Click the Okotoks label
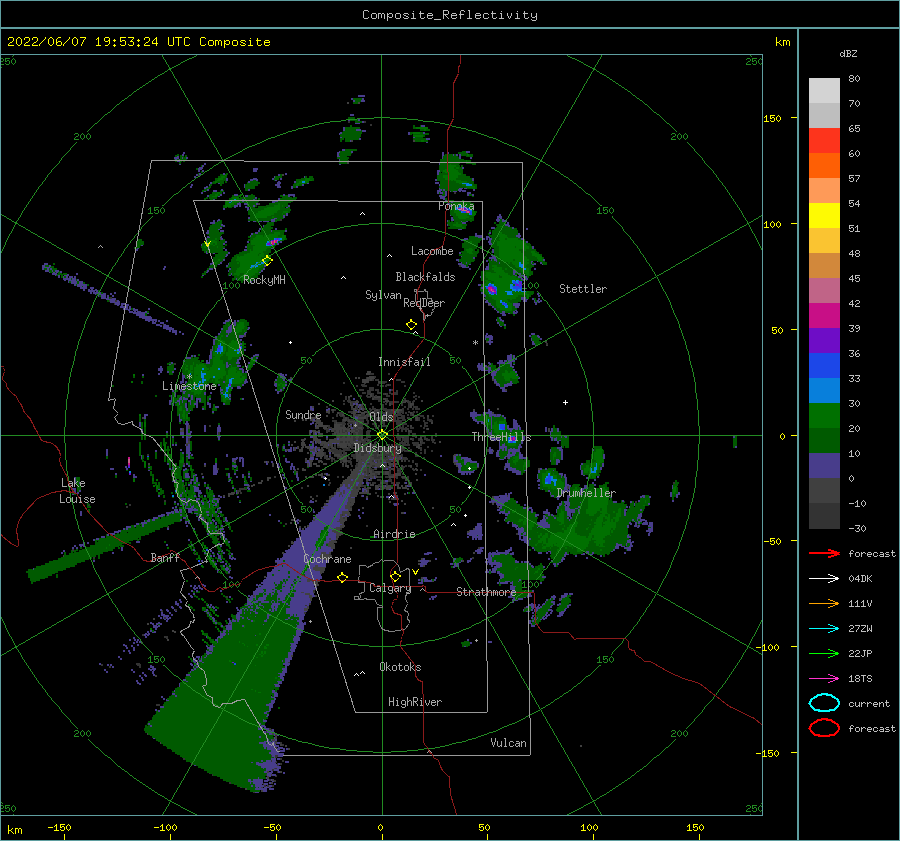 pos(400,667)
